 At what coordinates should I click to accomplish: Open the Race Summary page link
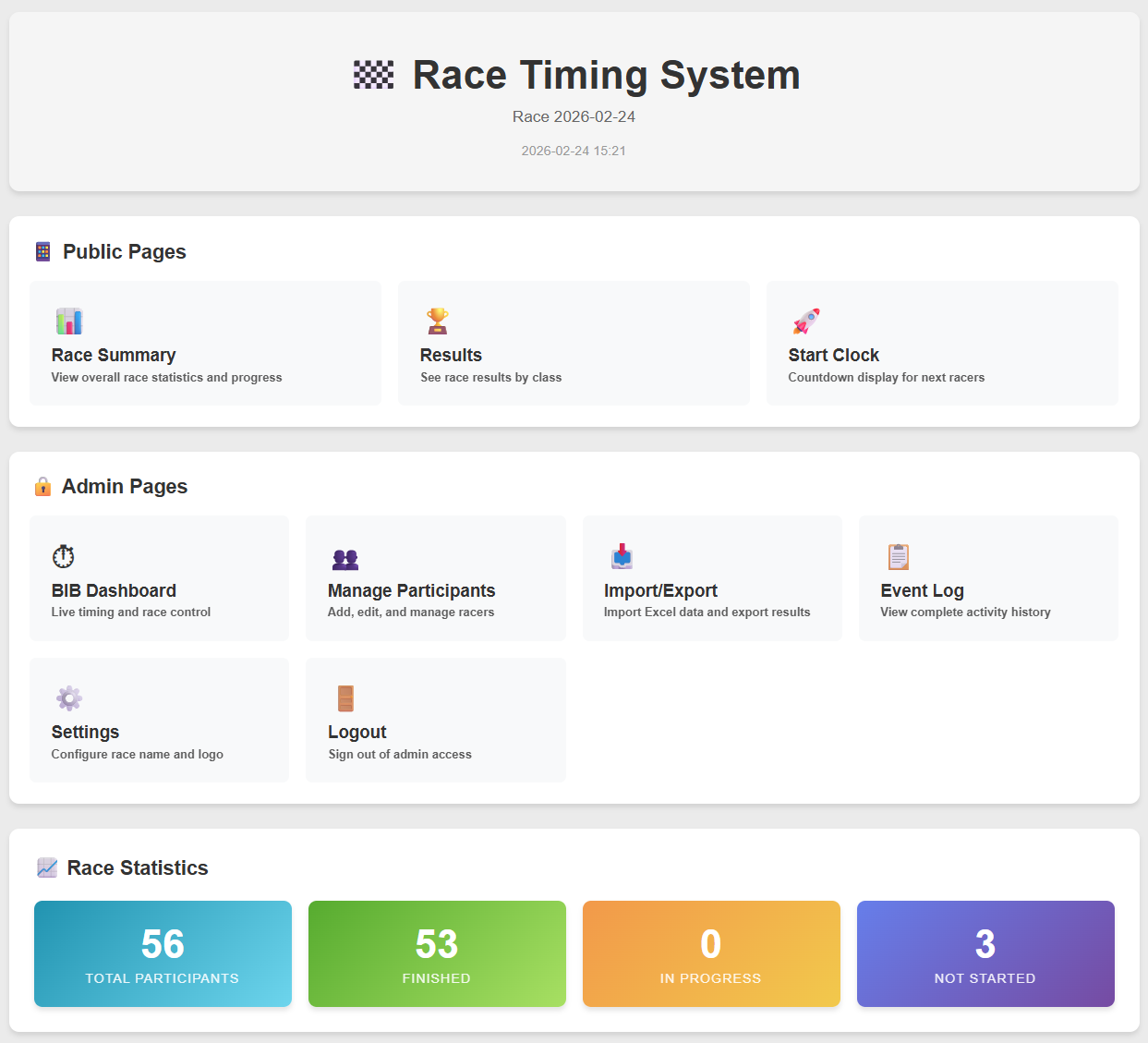[x=114, y=356]
